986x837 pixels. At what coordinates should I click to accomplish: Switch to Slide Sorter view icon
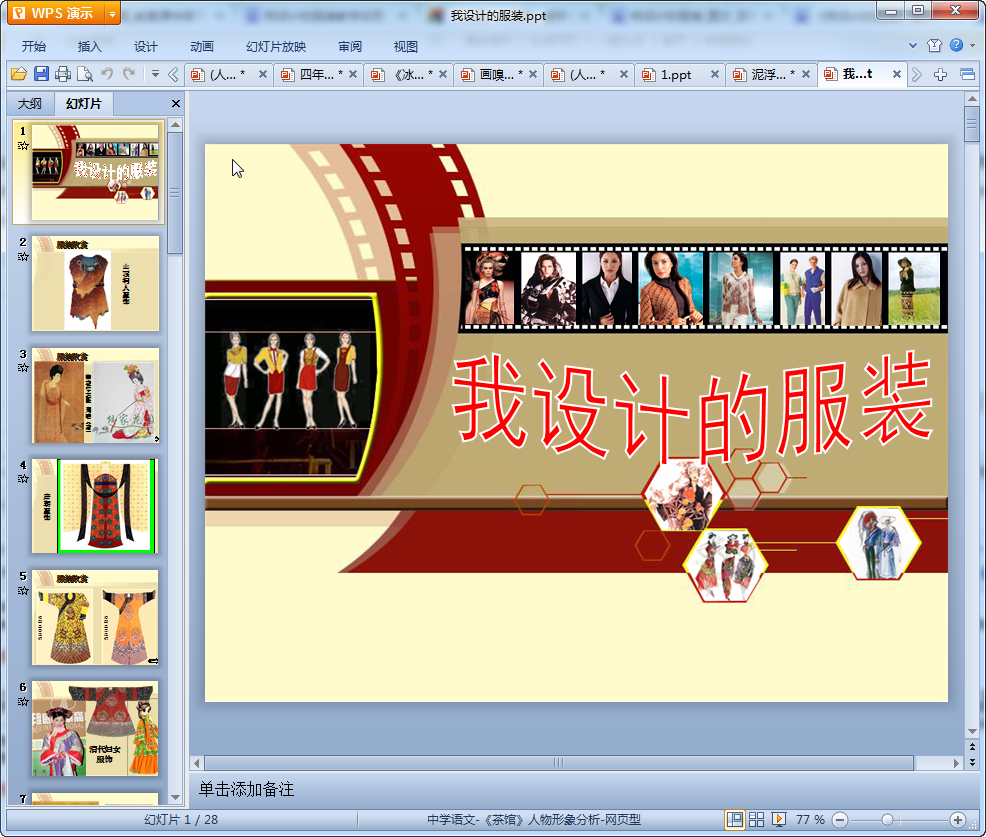[756, 819]
